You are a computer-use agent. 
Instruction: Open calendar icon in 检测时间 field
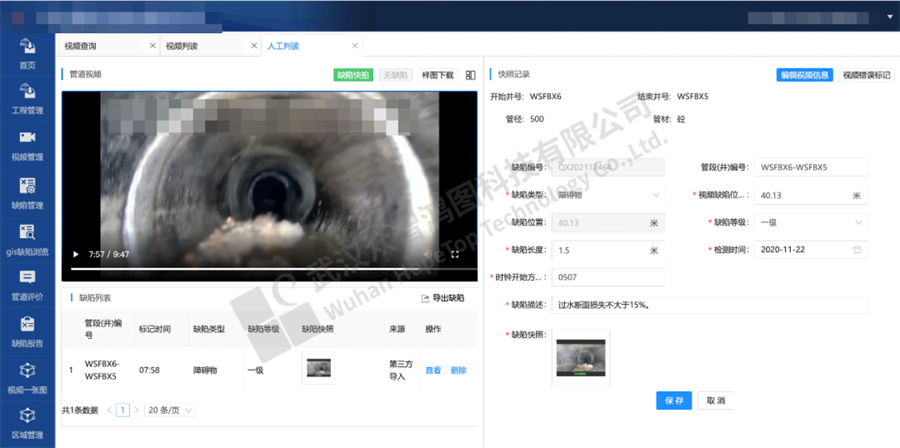pos(858,250)
